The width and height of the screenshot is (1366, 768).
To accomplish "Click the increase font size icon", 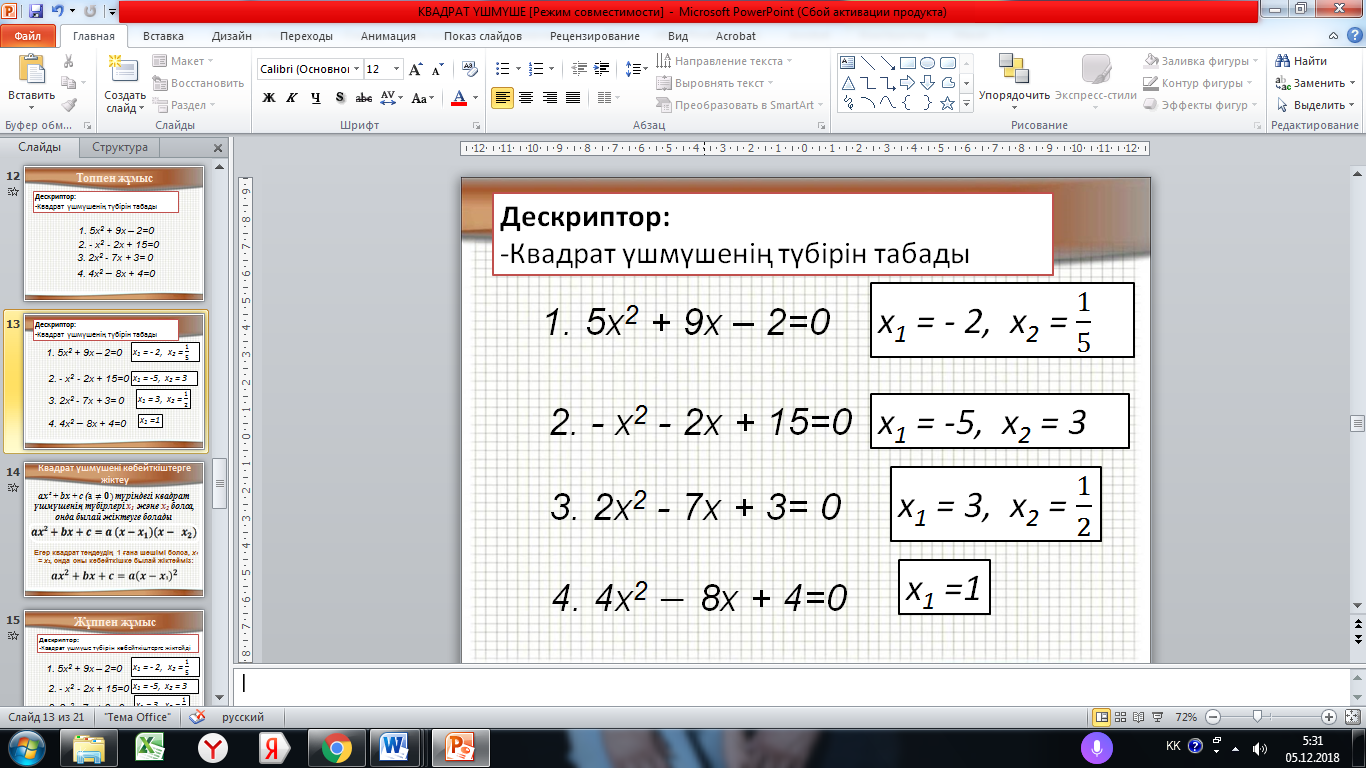I will coord(417,70).
